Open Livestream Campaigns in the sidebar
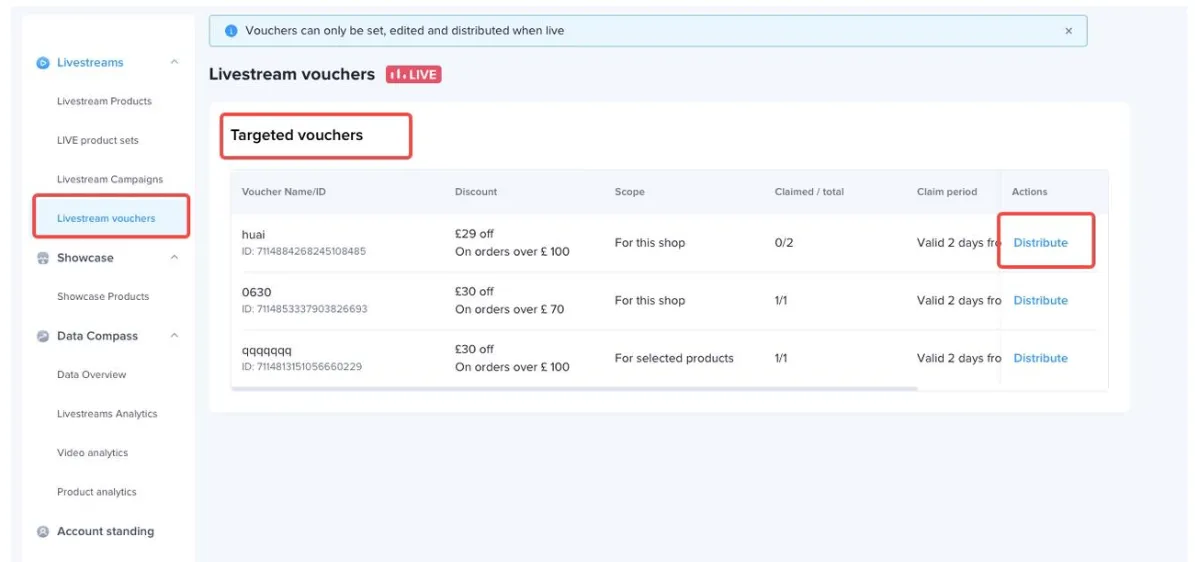Image resolution: width=1195 pixels, height=562 pixels. click(x=110, y=179)
